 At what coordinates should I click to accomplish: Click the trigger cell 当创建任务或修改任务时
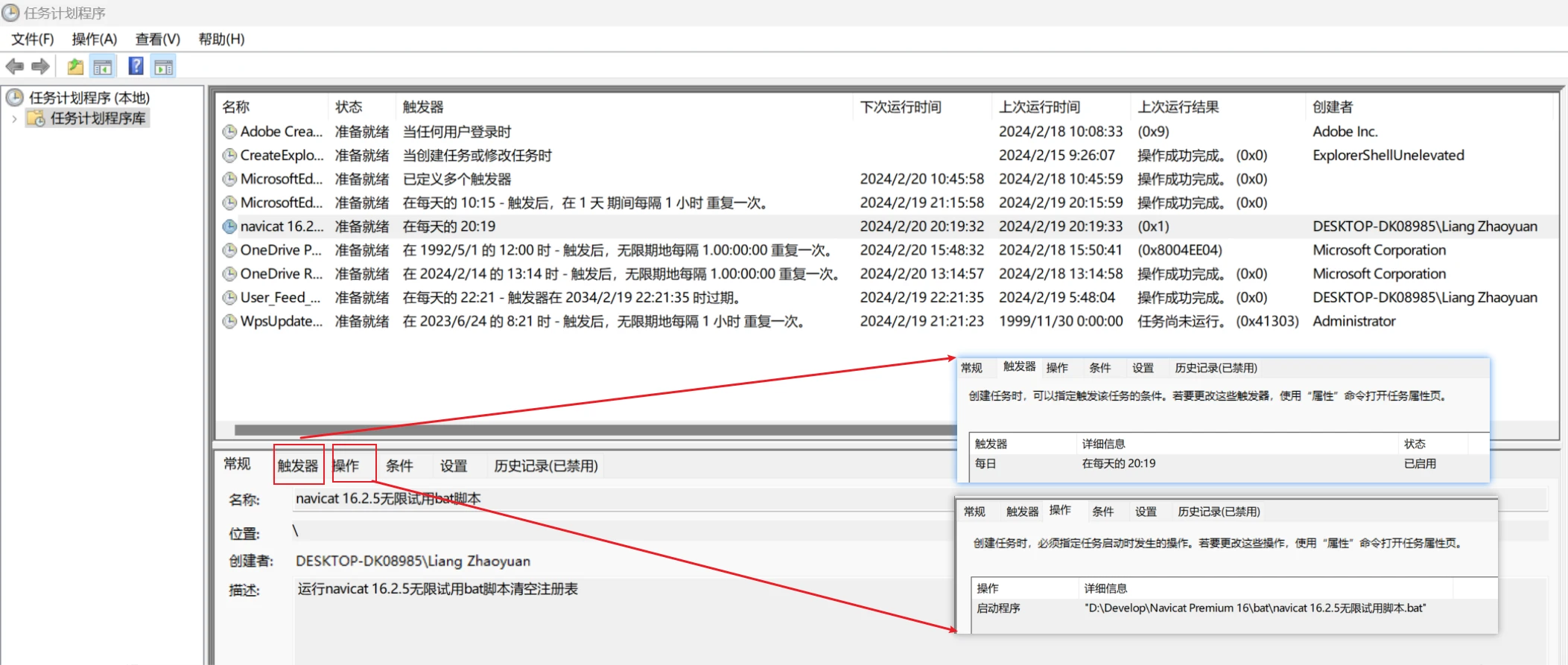[477, 156]
